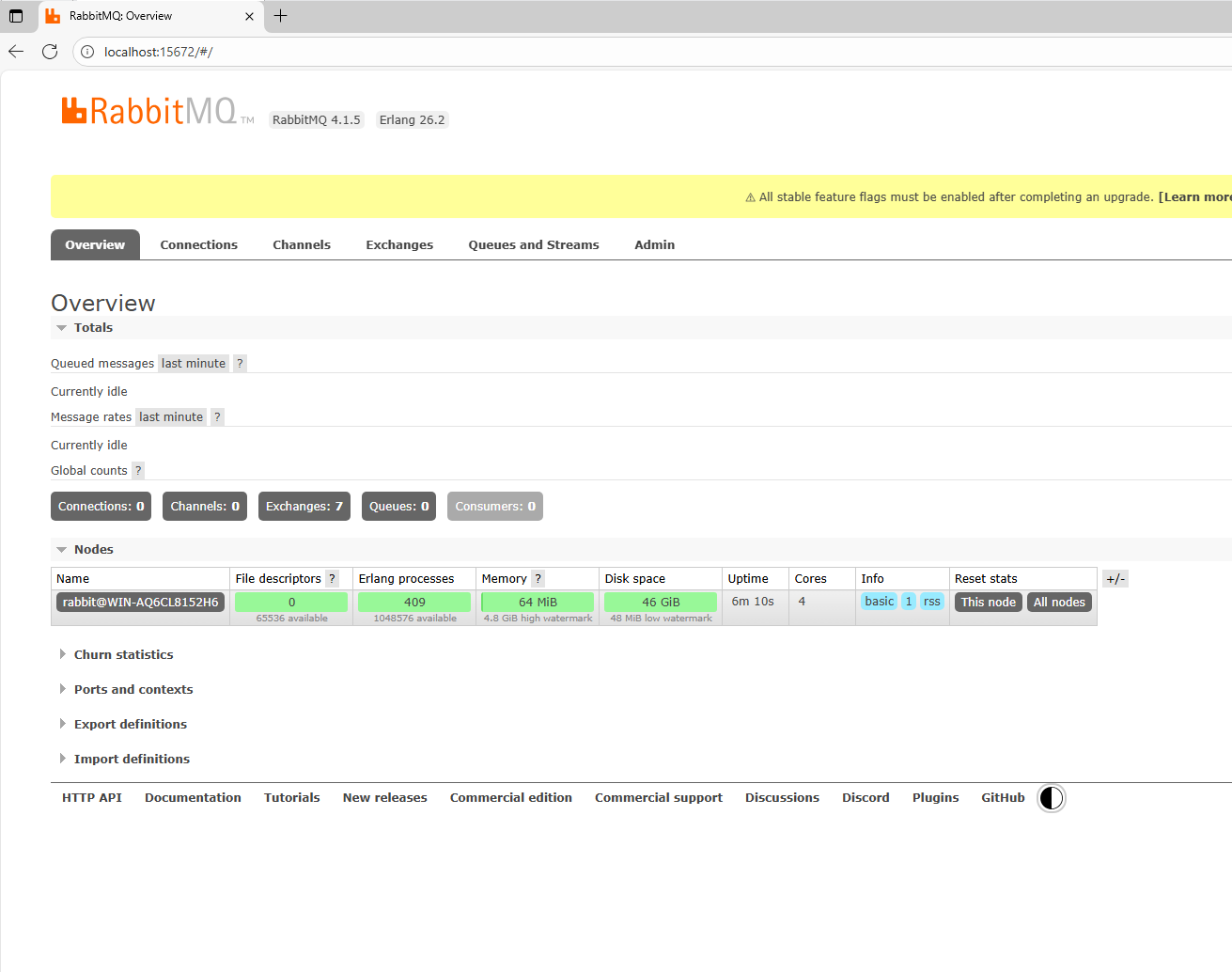Image resolution: width=1232 pixels, height=972 pixels.
Task: Open node rabbit@WIN-AQ6CL8152H6
Action: pyautogui.click(x=141, y=603)
